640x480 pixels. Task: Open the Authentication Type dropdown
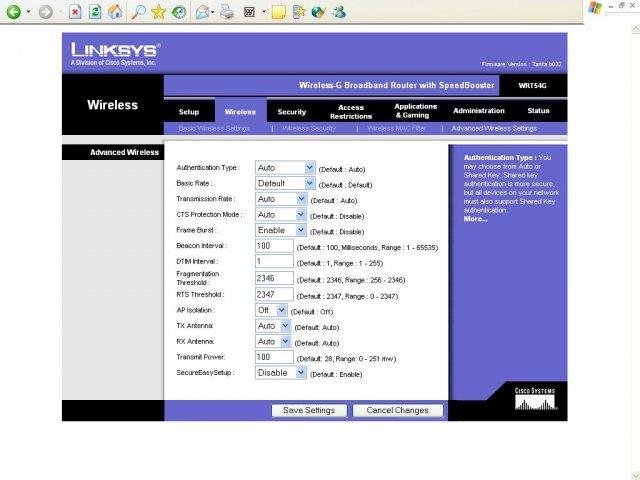pos(285,168)
